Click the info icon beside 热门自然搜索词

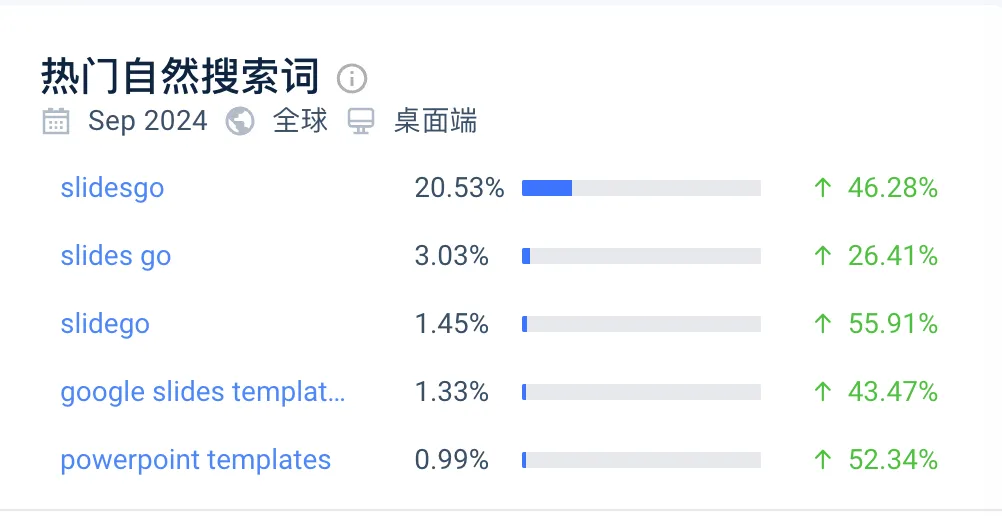(352, 78)
